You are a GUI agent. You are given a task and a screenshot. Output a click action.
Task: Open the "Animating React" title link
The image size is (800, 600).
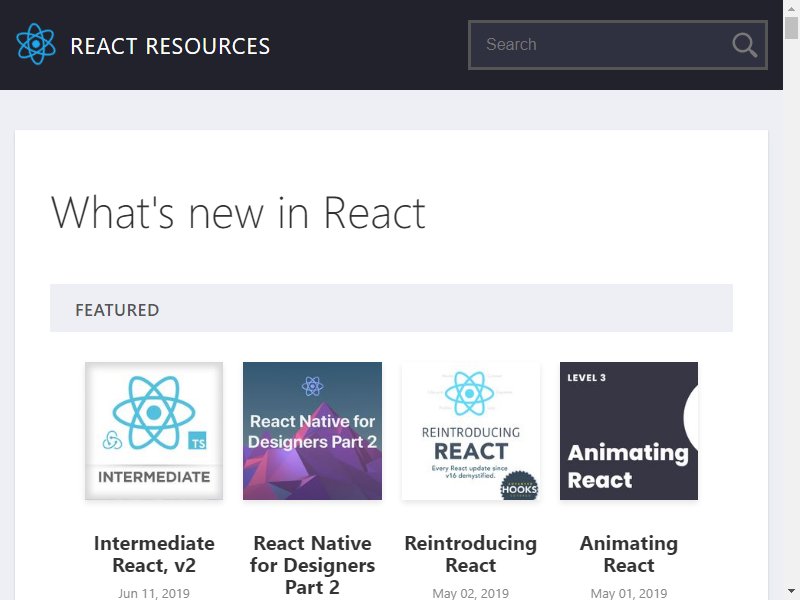629,554
